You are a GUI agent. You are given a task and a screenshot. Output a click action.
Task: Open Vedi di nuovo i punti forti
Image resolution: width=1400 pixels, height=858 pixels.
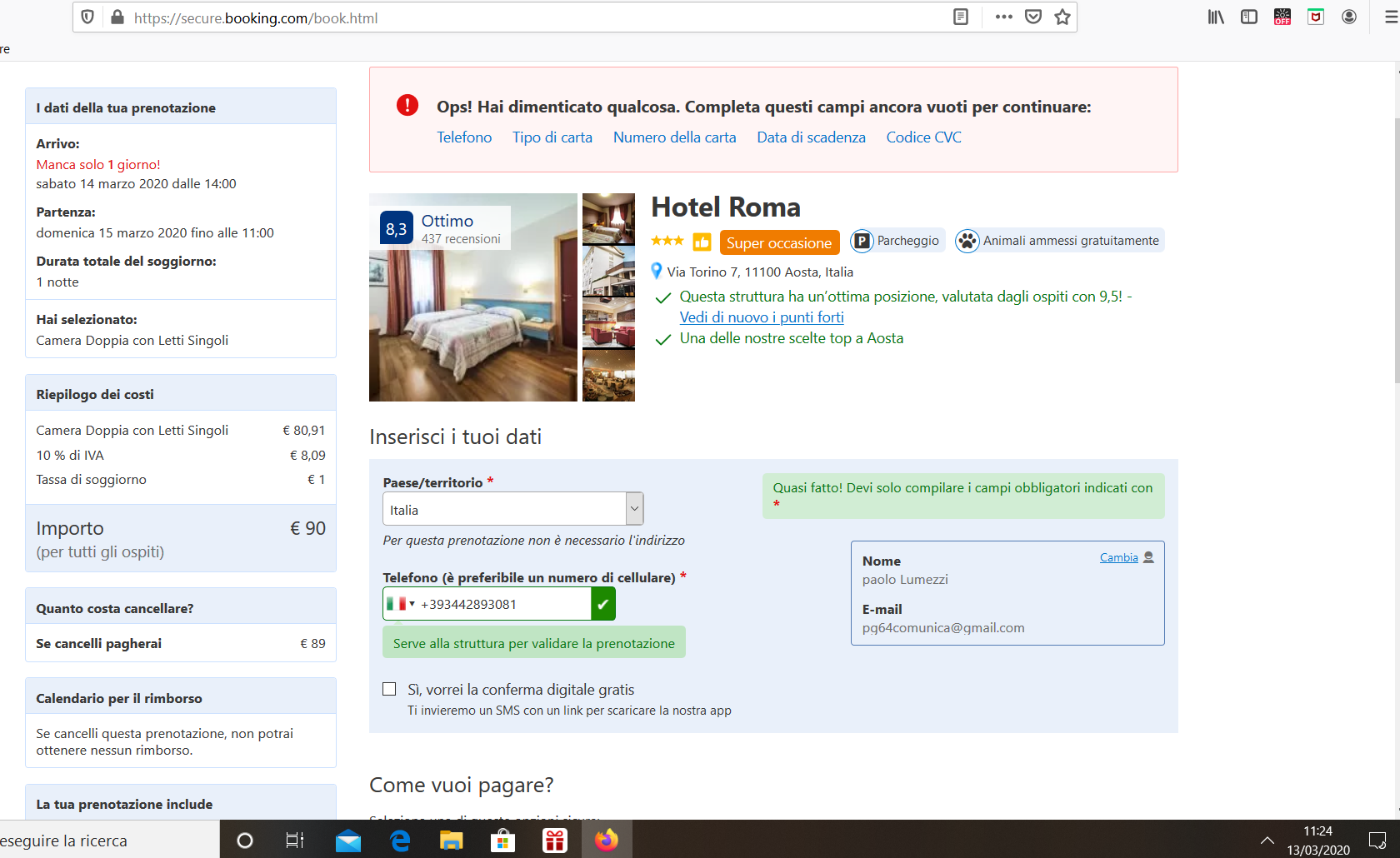pos(761,317)
